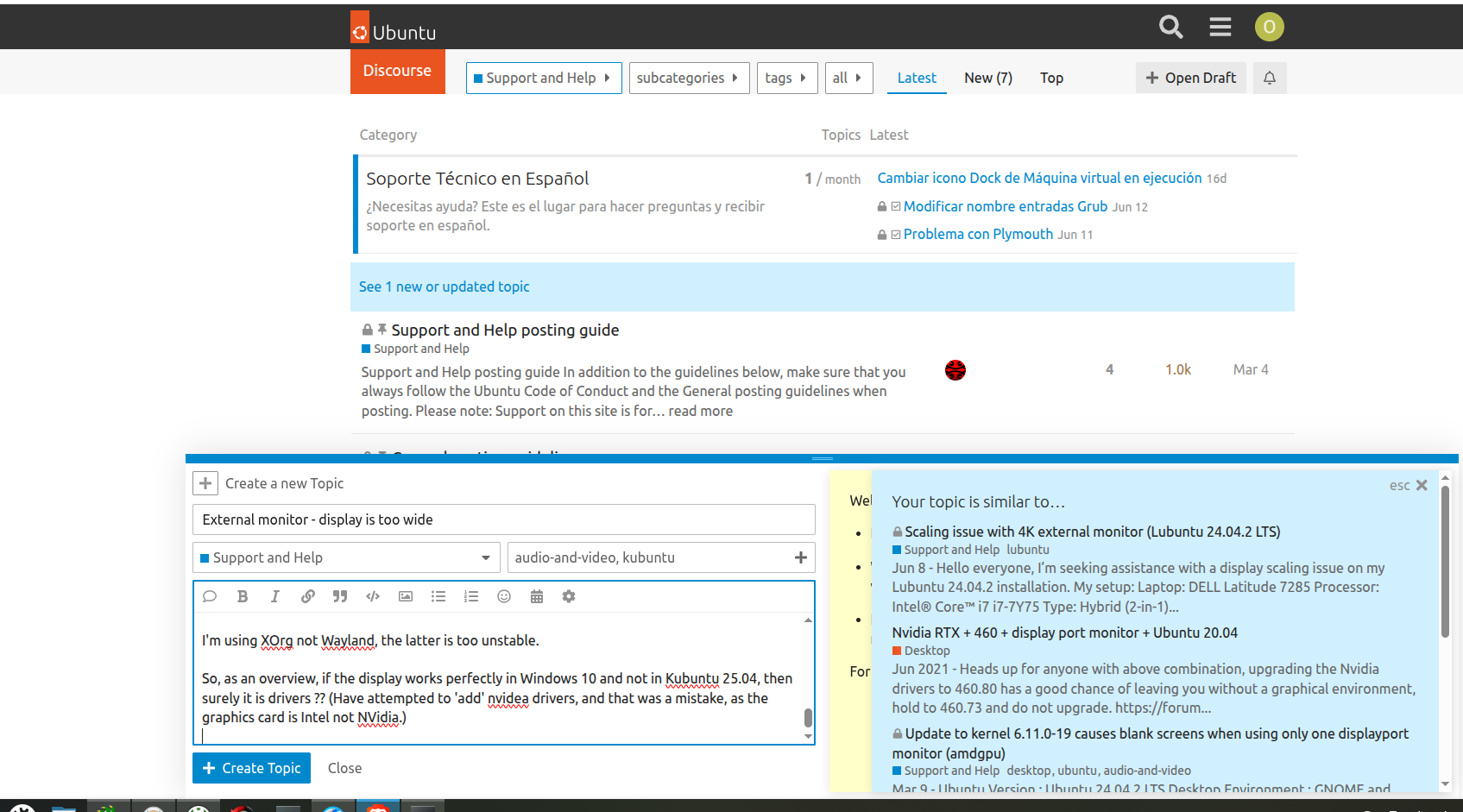The height and width of the screenshot is (812, 1463).
Task: Click the 'Support and Help' category badge under posting guide
Action: pyautogui.click(x=415, y=349)
